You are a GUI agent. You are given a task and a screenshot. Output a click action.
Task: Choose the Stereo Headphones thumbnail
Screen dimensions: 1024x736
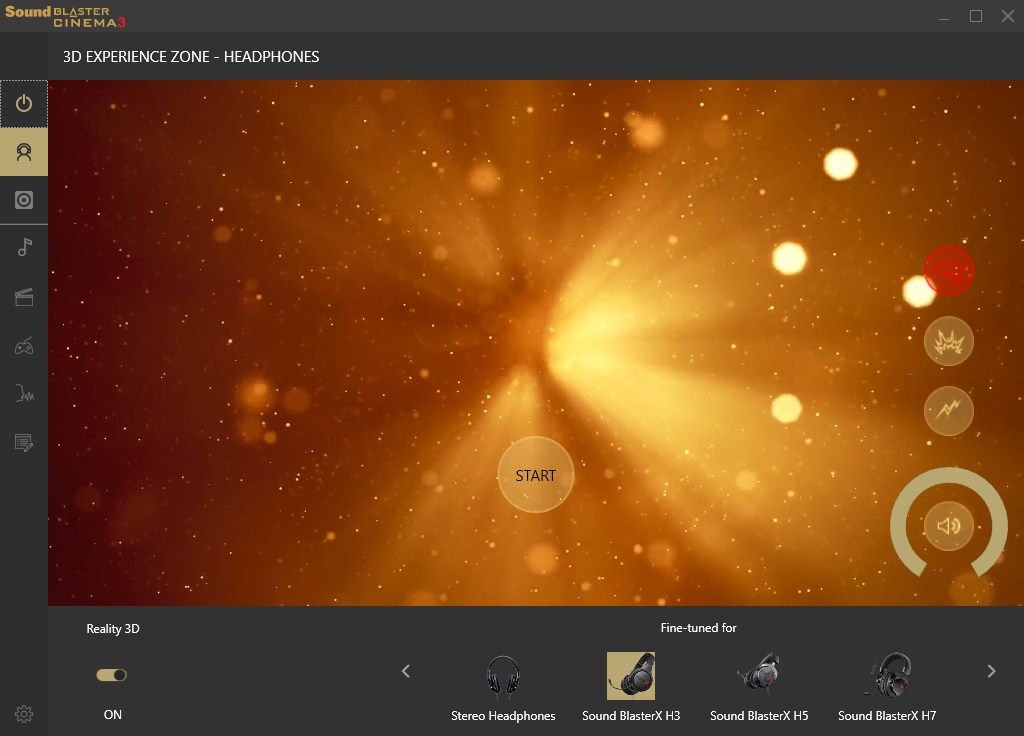point(503,676)
